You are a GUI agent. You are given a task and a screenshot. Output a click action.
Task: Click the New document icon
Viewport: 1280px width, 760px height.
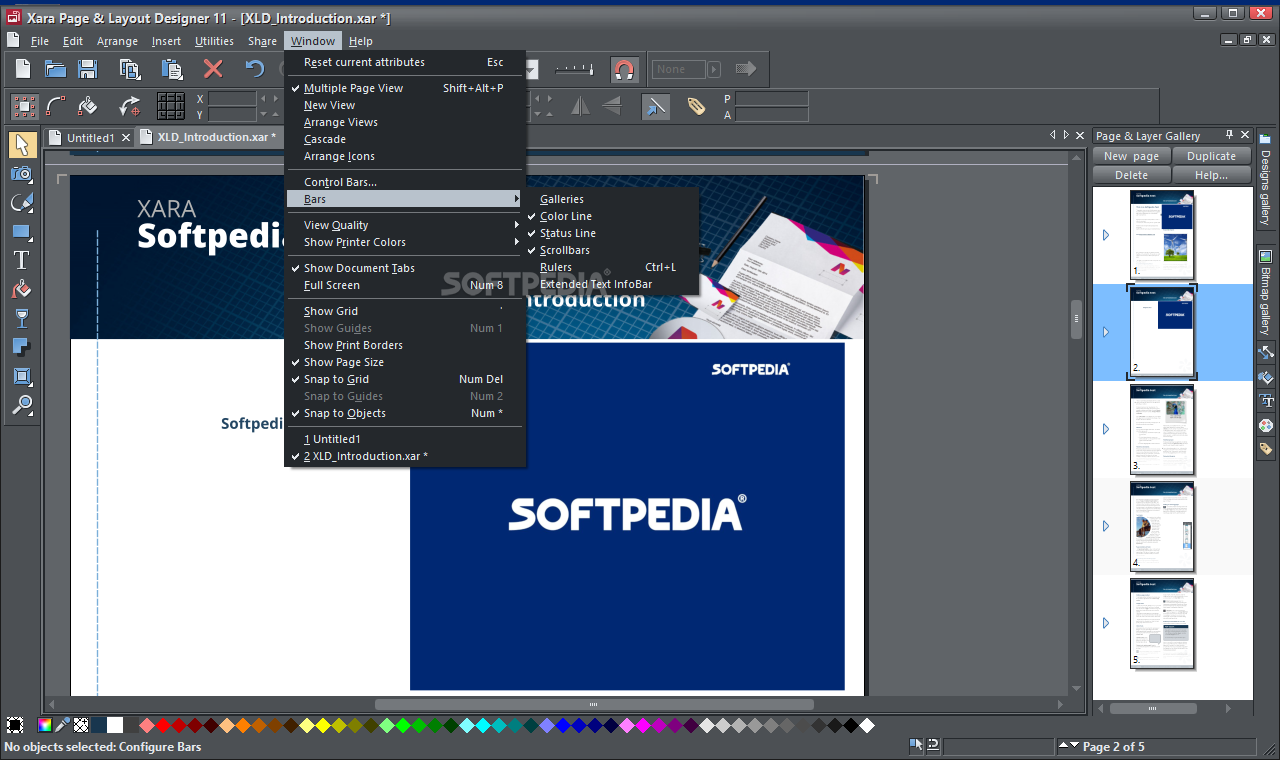22,69
